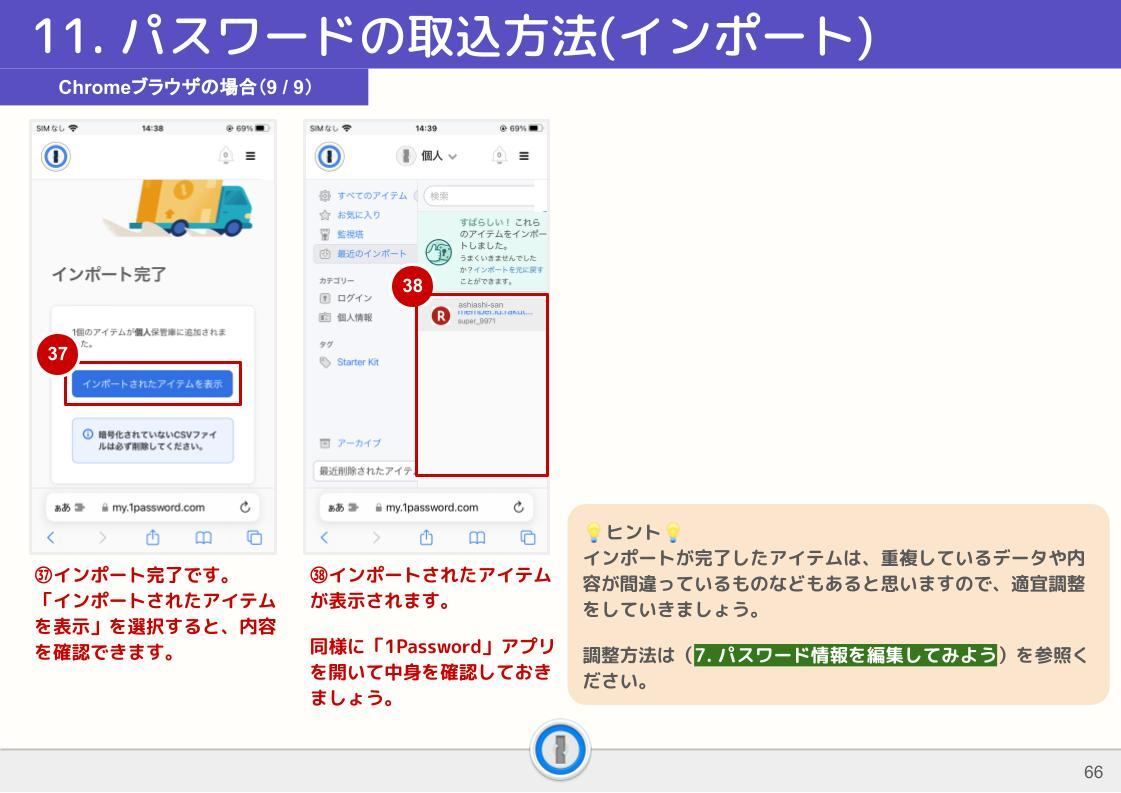Tap the Share icon on the 14:38 screen
The image size is (1121, 793).
pos(152,536)
